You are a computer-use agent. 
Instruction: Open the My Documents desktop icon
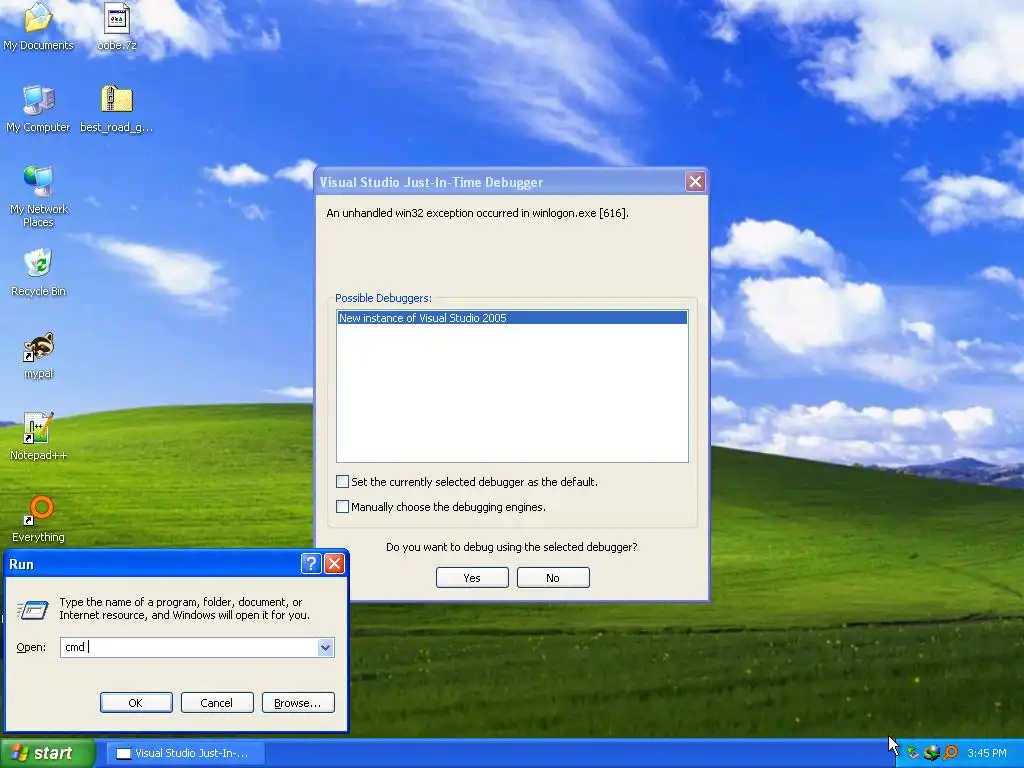pos(38,26)
